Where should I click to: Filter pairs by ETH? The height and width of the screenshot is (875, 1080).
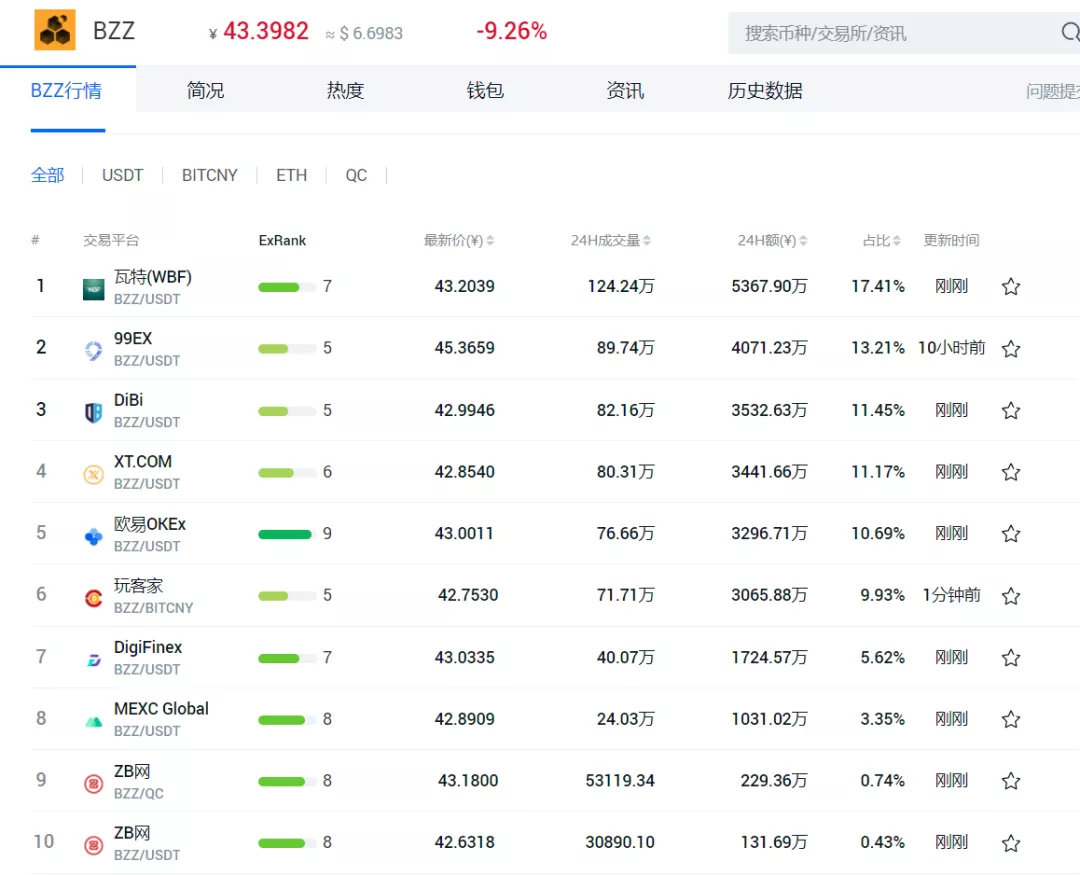pos(291,175)
